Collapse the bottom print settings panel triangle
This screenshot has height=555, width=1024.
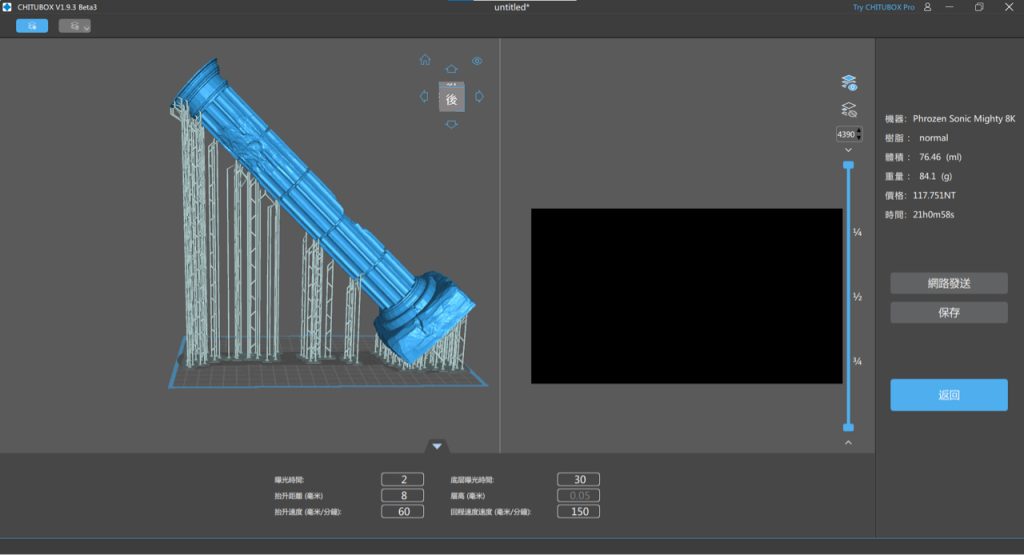click(437, 446)
